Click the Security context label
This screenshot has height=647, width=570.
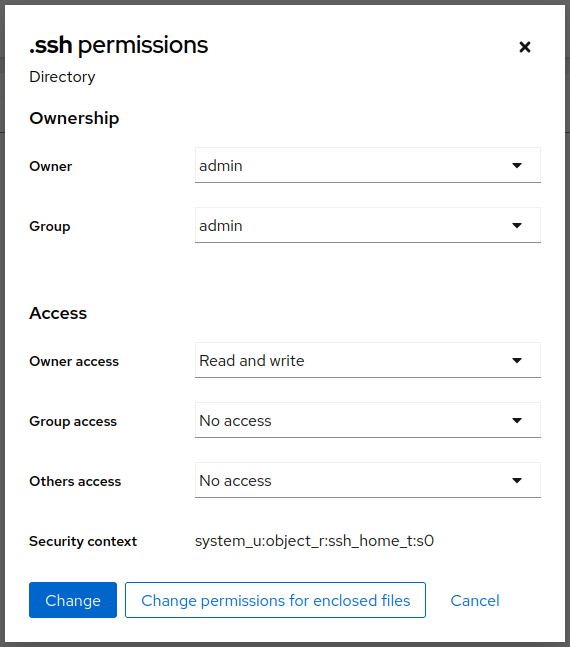point(83,541)
